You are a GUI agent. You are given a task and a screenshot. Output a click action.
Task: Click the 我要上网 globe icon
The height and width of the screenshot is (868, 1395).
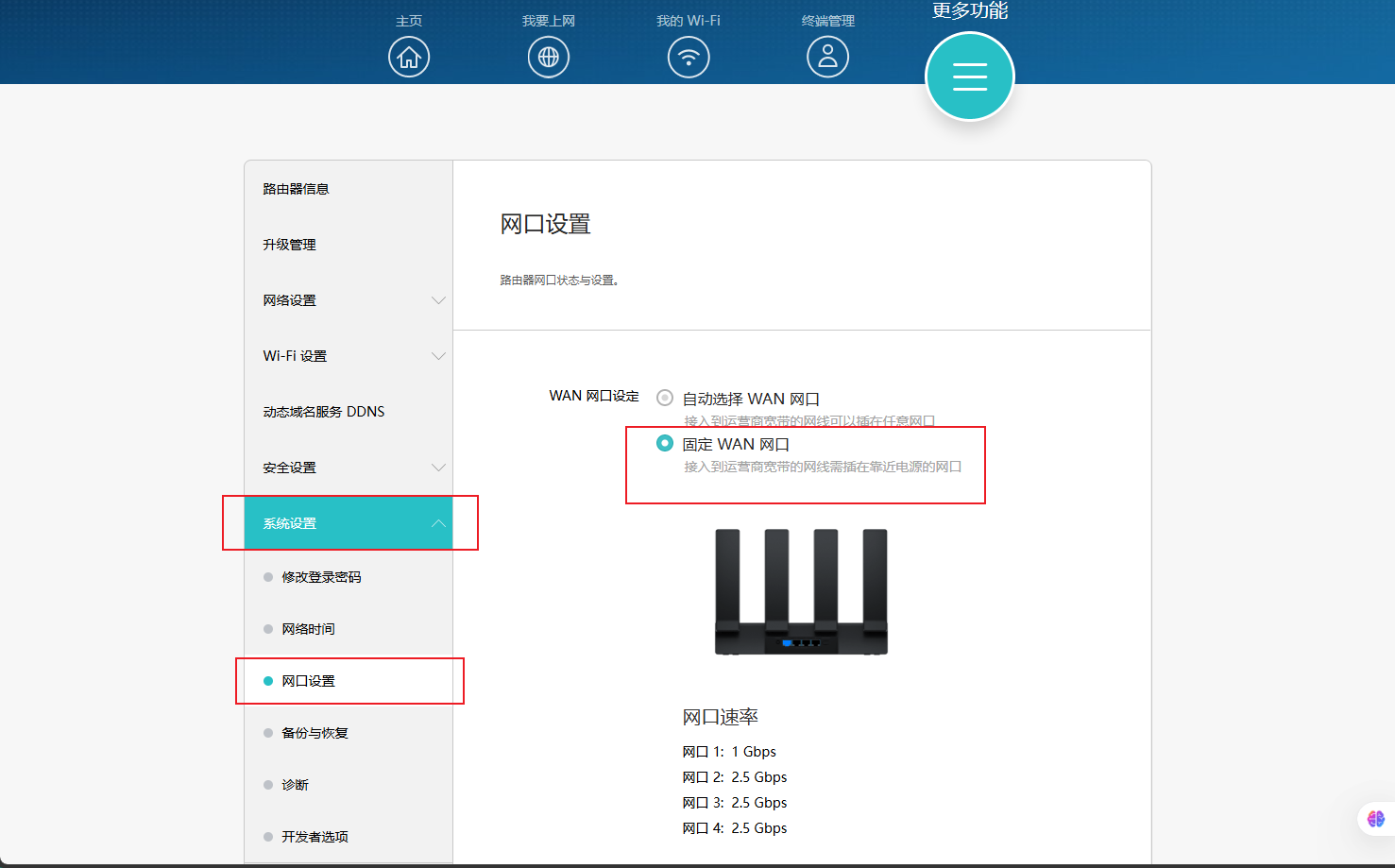coord(548,57)
